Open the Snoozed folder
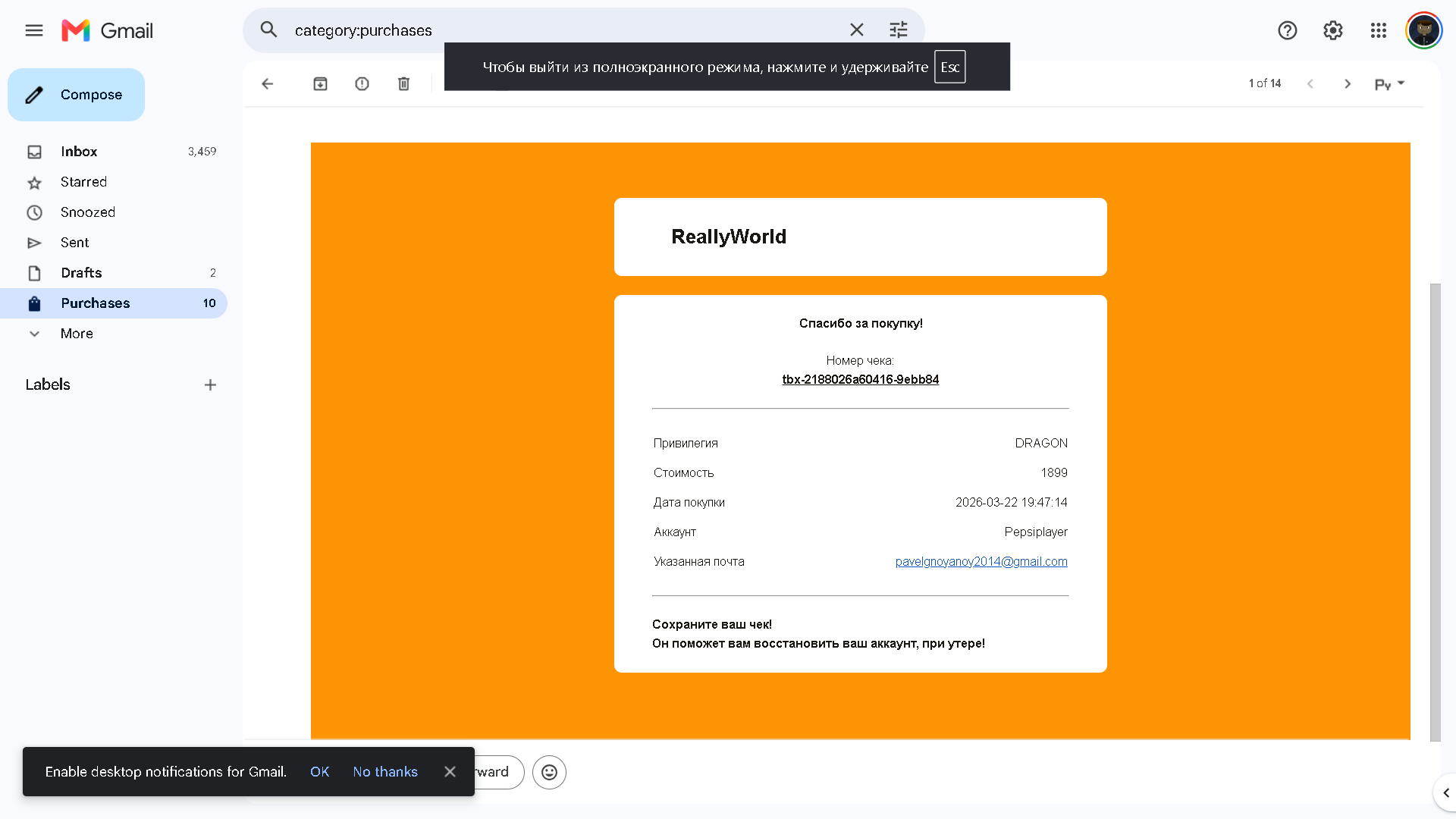The height and width of the screenshot is (819, 1456). pyautogui.click(x=114, y=212)
